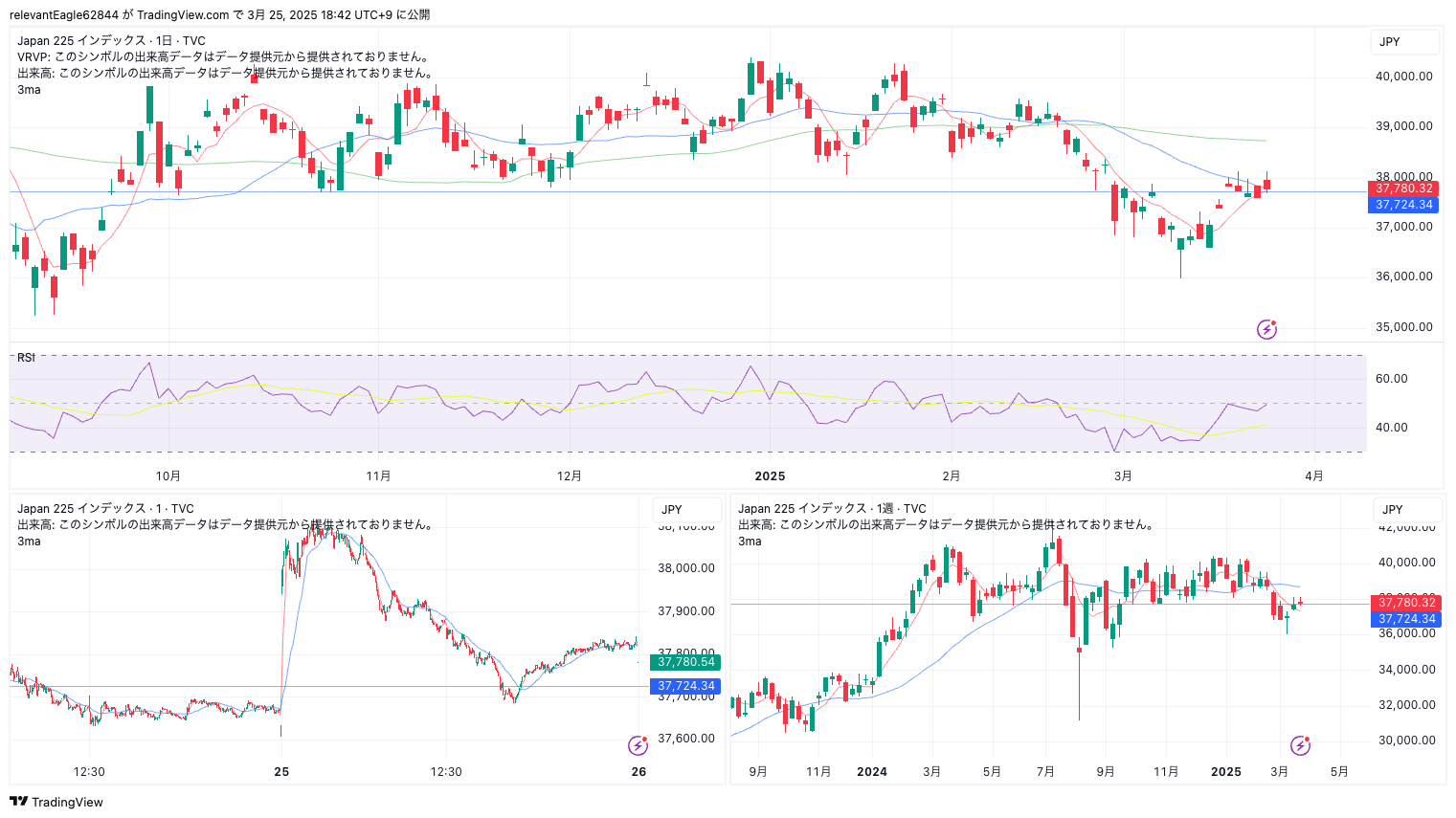The image size is (1456, 818).
Task: Click the 40,000.00 level on the daily price scale
Action: (x=1403, y=77)
